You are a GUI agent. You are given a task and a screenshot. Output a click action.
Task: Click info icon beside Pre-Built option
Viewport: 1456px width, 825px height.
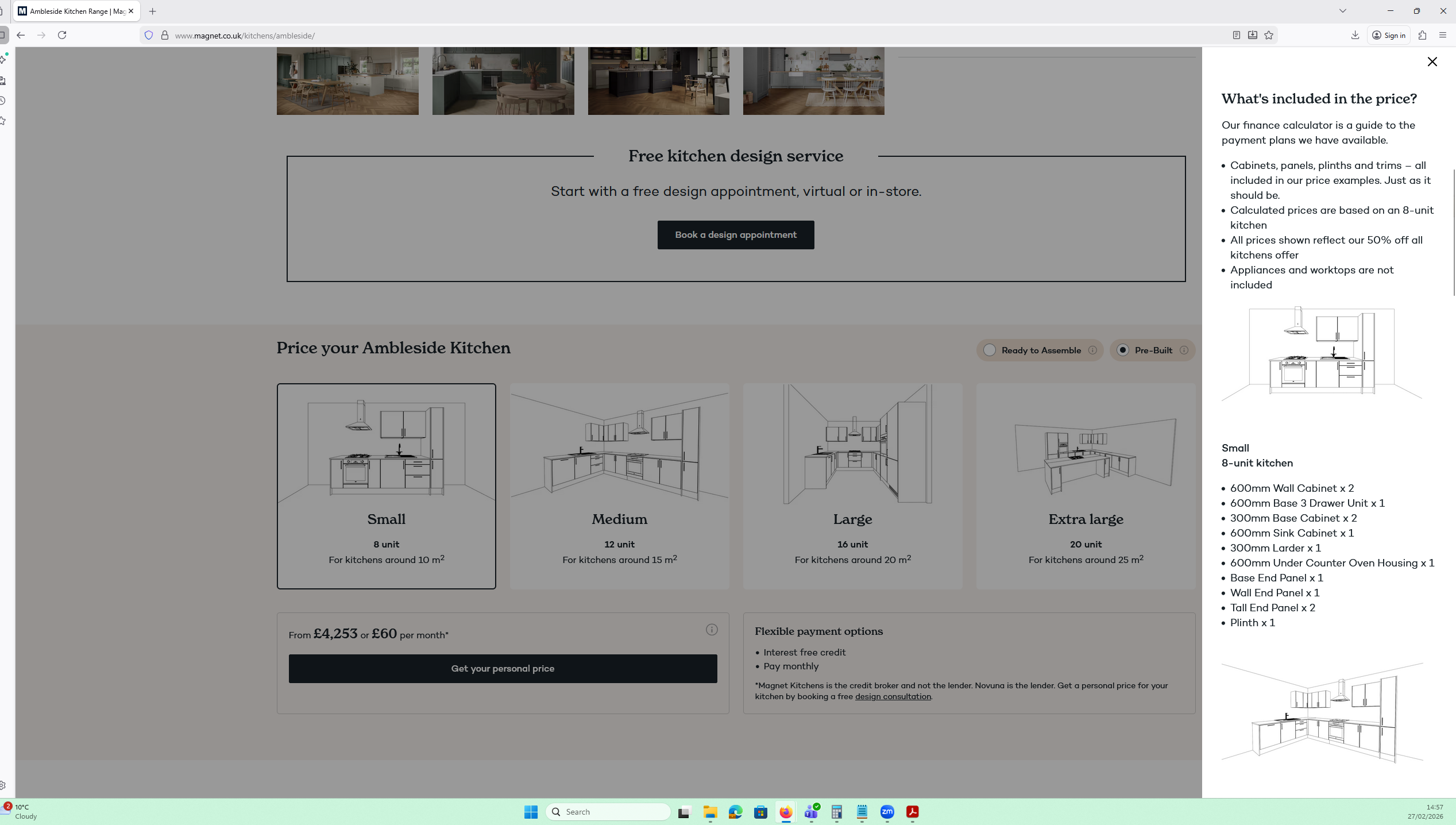point(1184,350)
